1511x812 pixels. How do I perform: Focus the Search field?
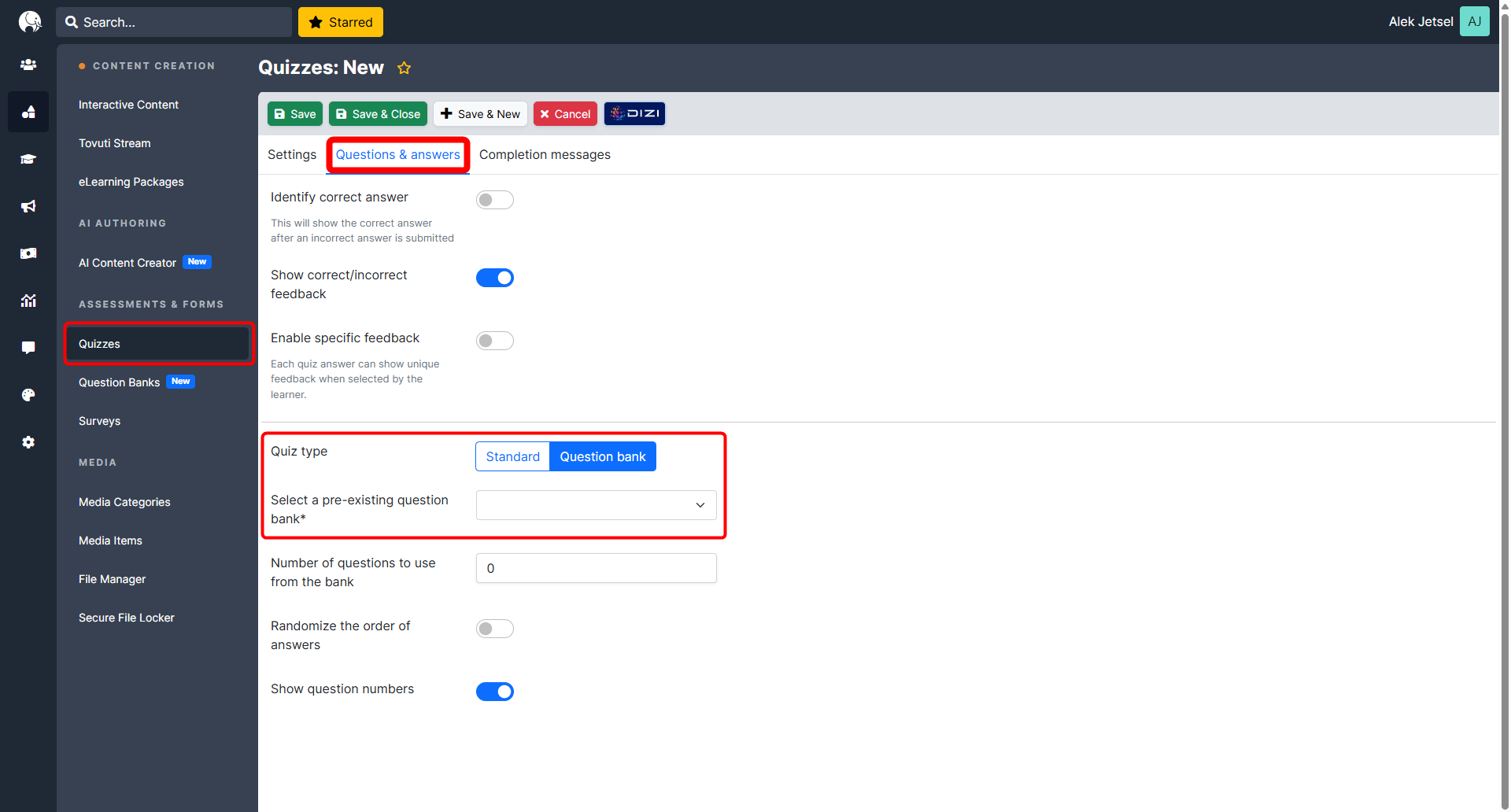(174, 22)
